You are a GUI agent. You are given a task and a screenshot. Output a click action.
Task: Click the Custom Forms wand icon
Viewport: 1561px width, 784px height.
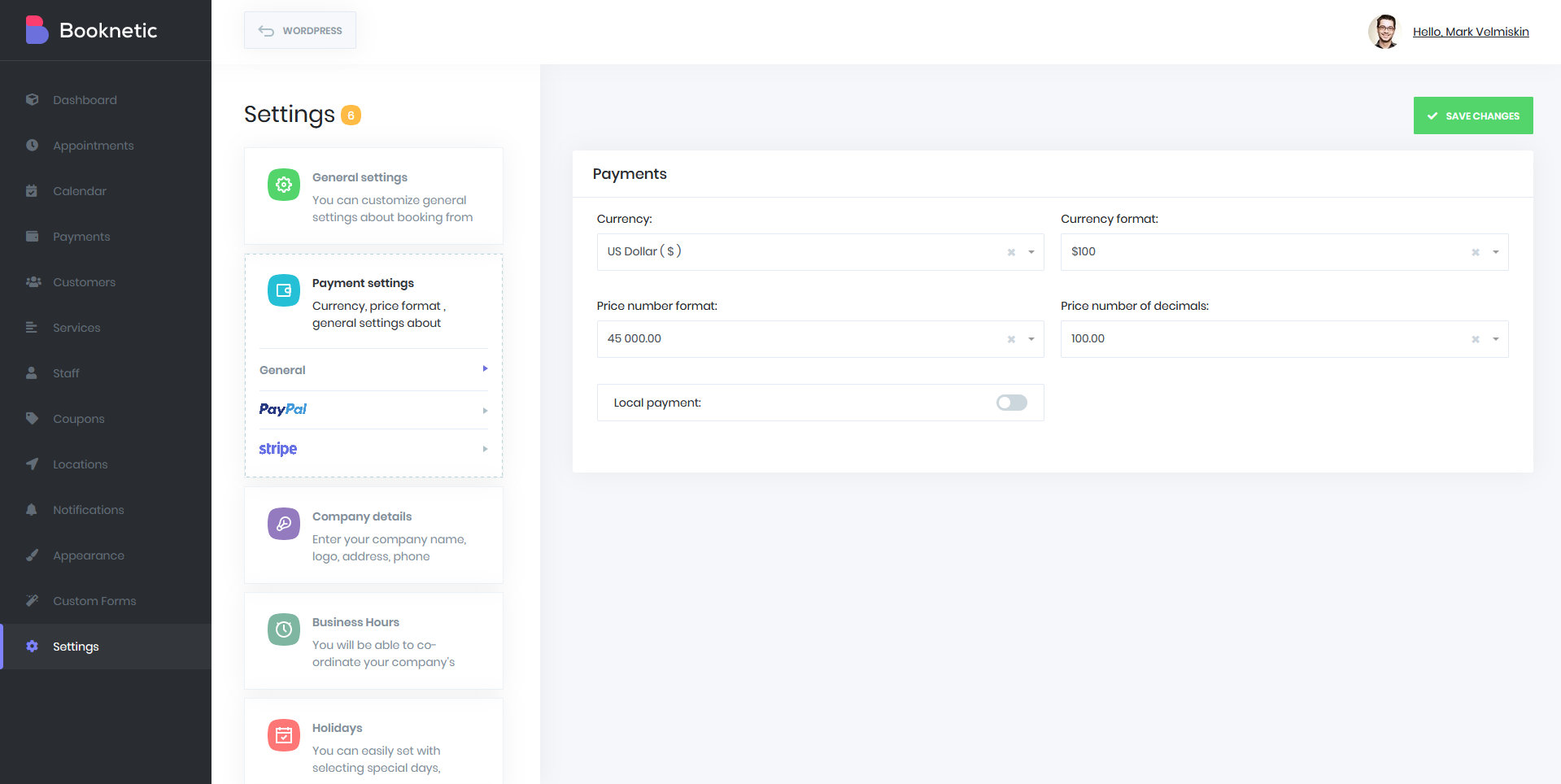click(x=32, y=600)
